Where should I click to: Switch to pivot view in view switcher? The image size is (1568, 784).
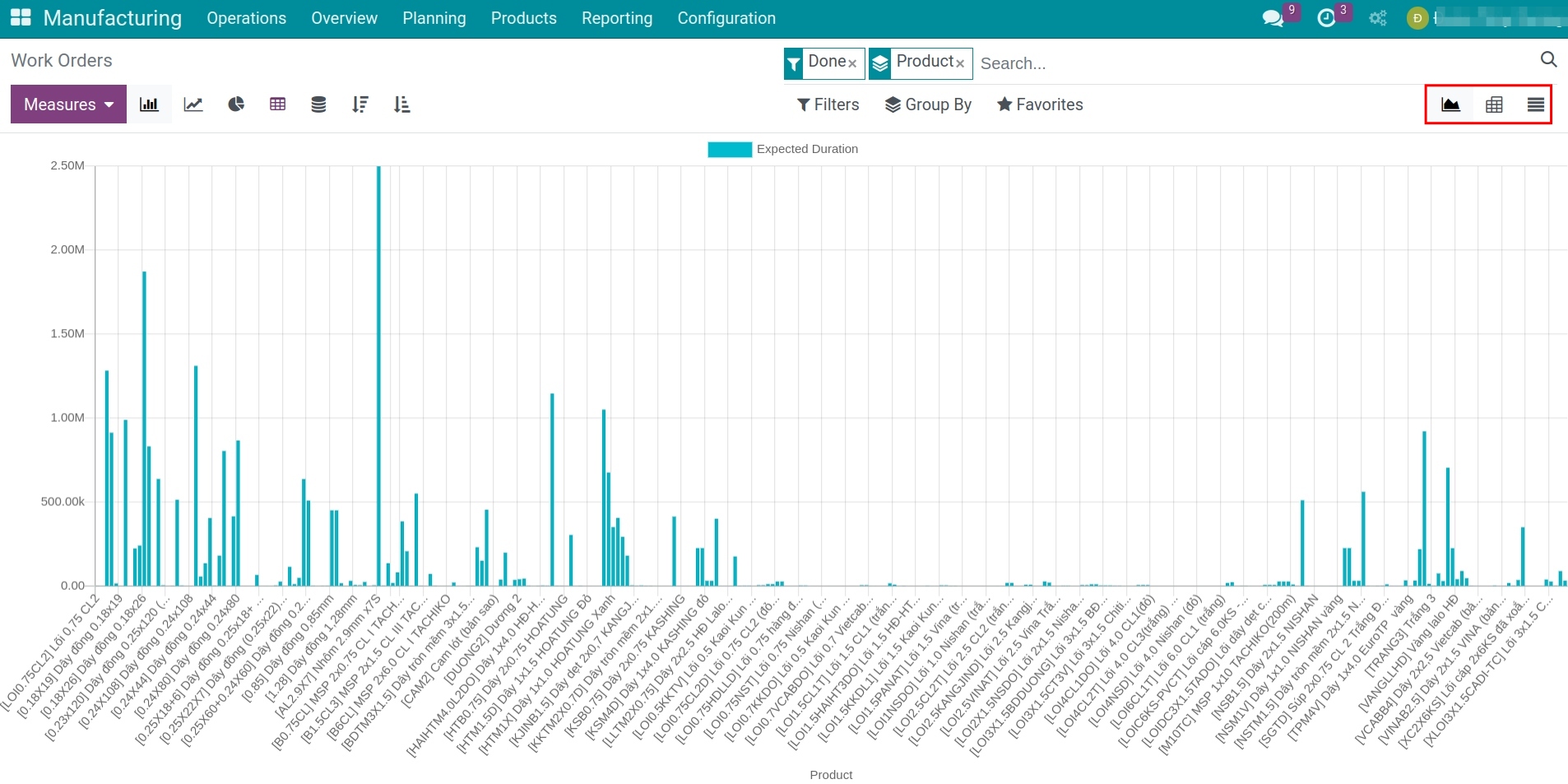1494,104
